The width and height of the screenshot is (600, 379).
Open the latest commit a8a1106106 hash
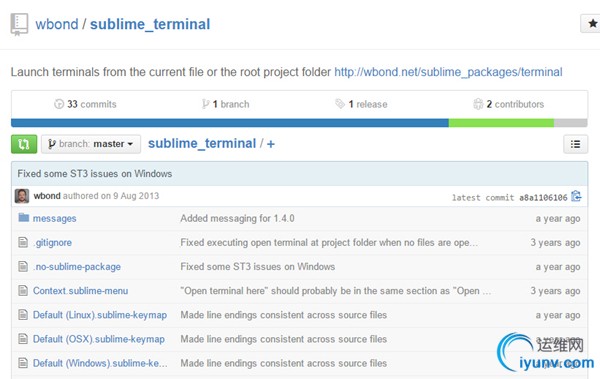543,198
